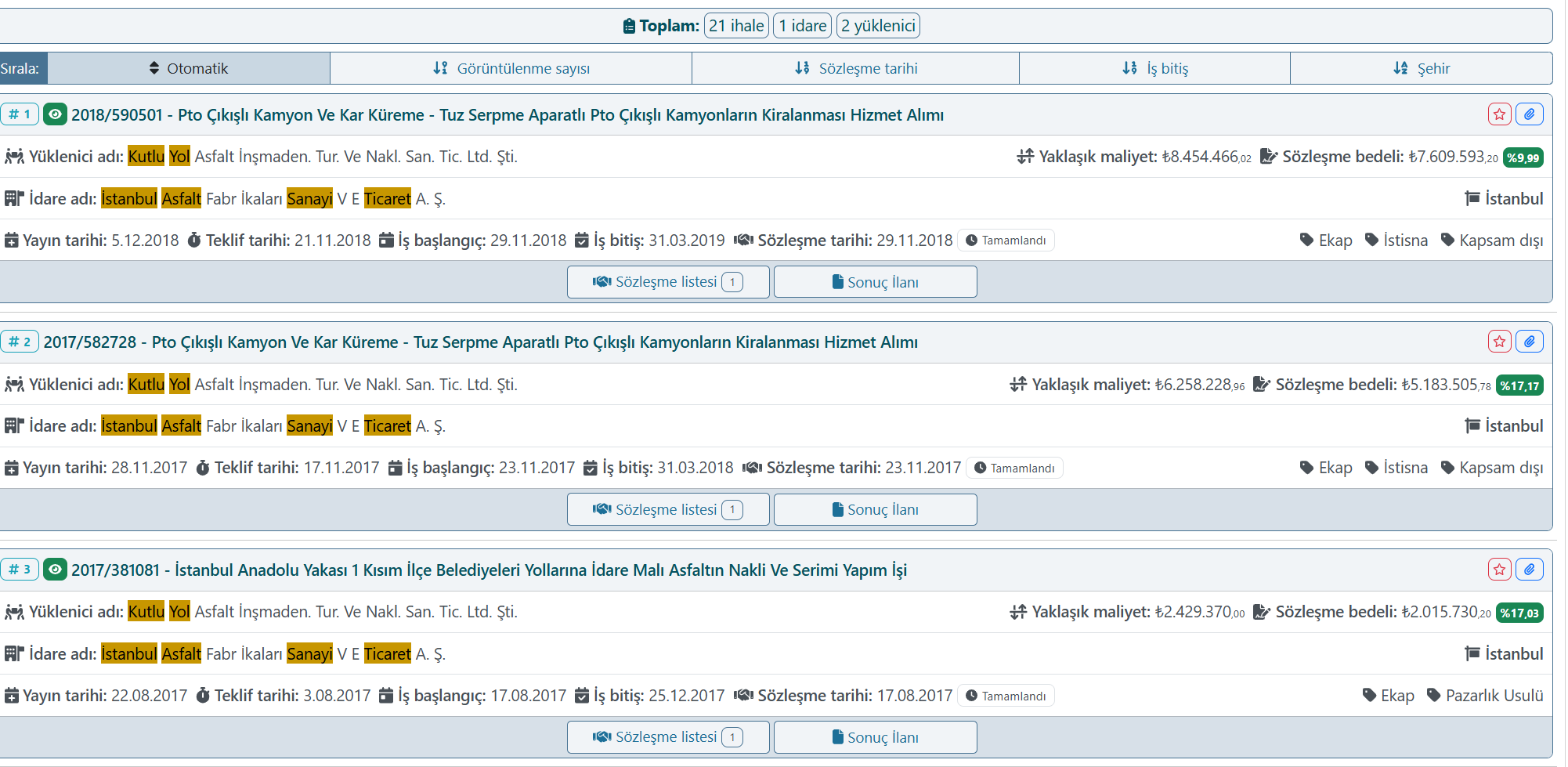Image resolution: width=1568 pixels, height=767 pixels.
Task: Click the %9,99 discount badge
Action: (x=1523, y=157)
